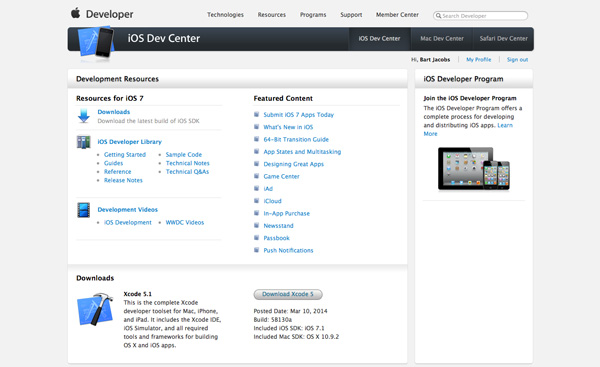Image resolution: width=600 pixels, height=367 pixels.
Task: Click in the Search Developer field
Action: click(x=481, y=16)
